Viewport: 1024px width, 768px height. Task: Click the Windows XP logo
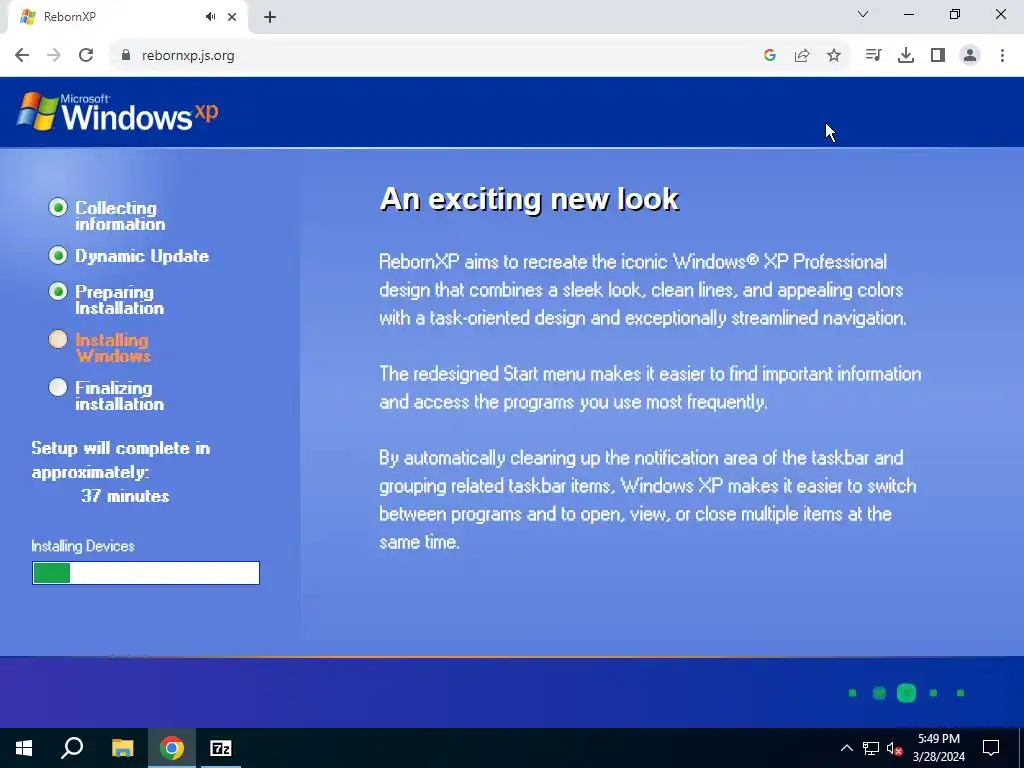tap(118, 112)
